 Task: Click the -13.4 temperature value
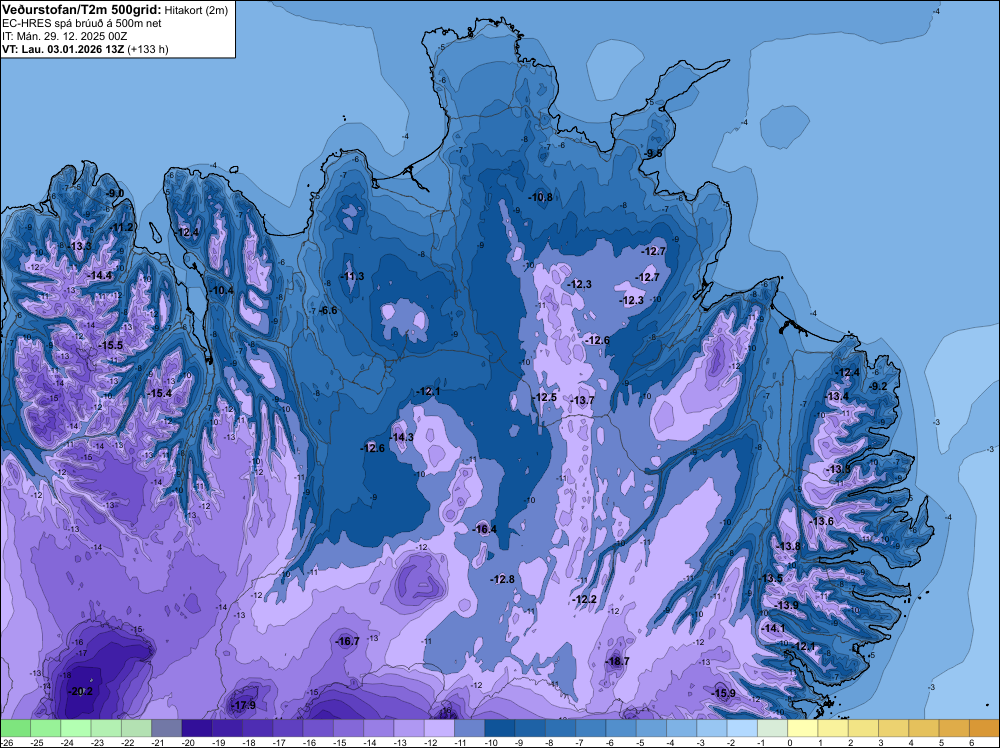(x=837, y=397)
